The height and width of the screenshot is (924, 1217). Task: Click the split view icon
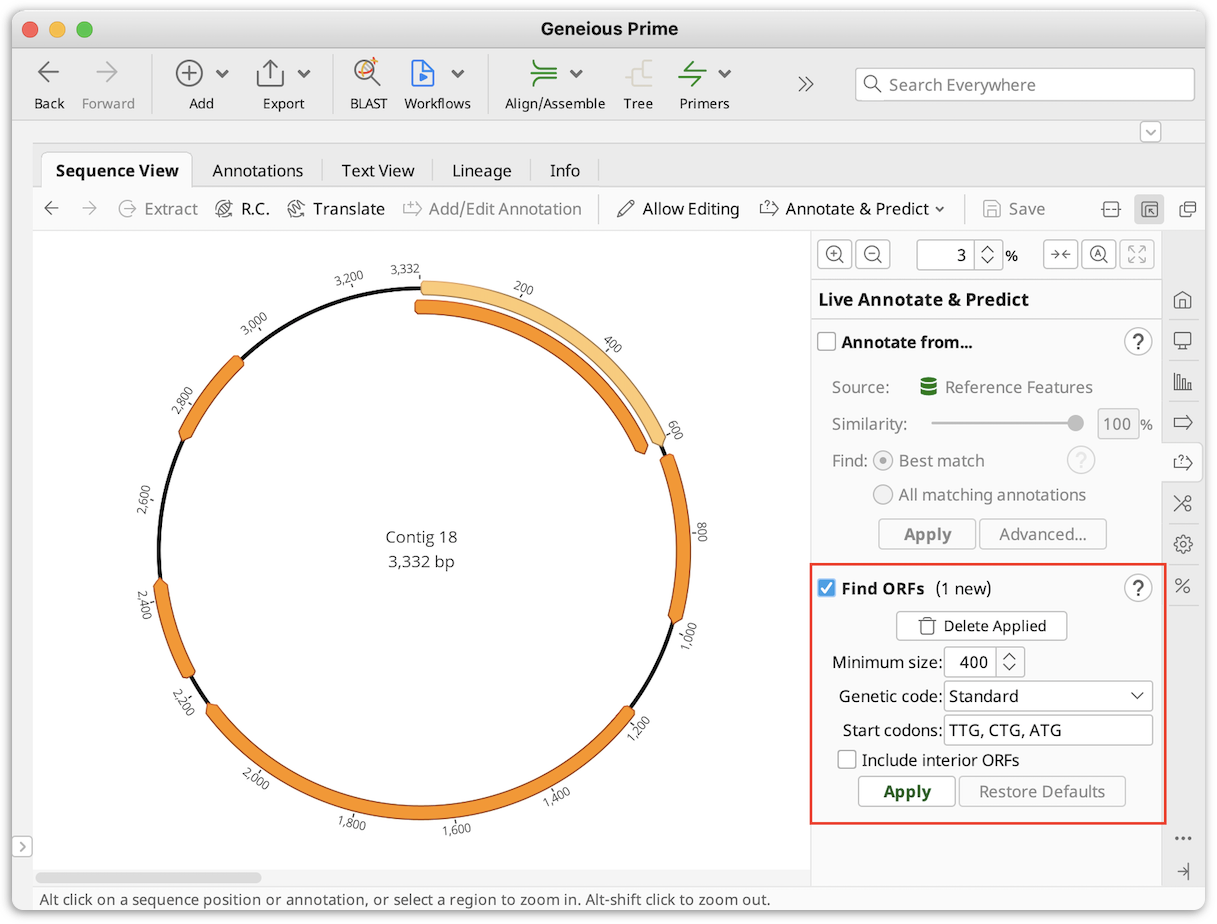1110,209
